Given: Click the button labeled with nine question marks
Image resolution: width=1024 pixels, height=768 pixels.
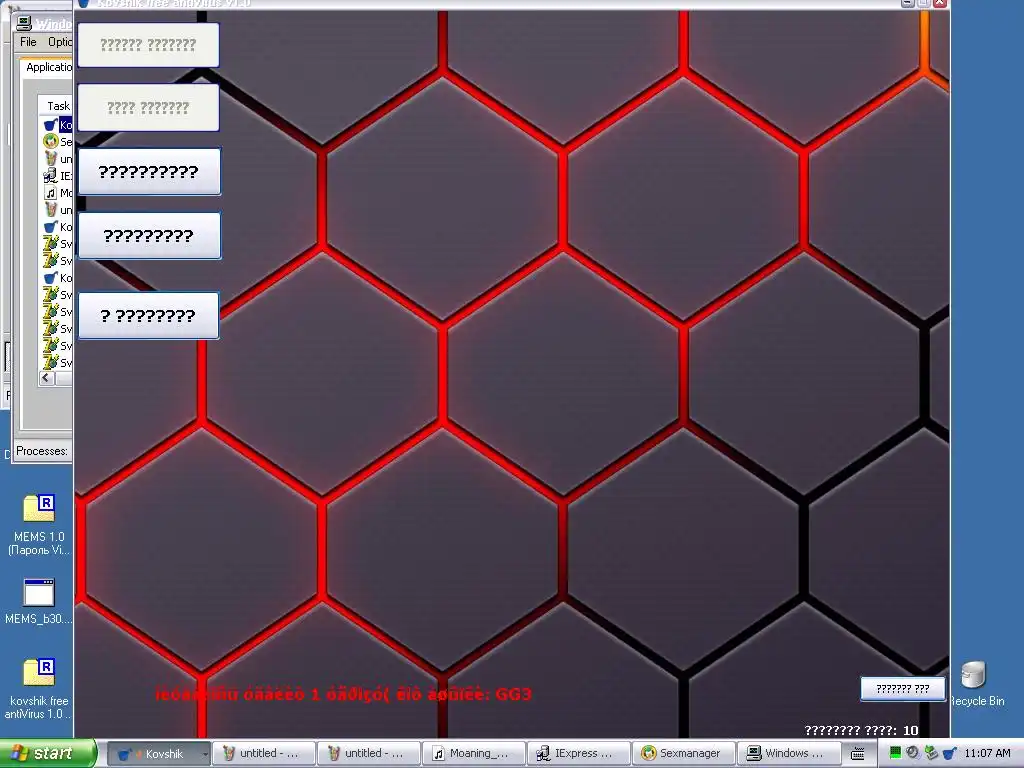Looking at the screenshot, I should tap(150, 236).
